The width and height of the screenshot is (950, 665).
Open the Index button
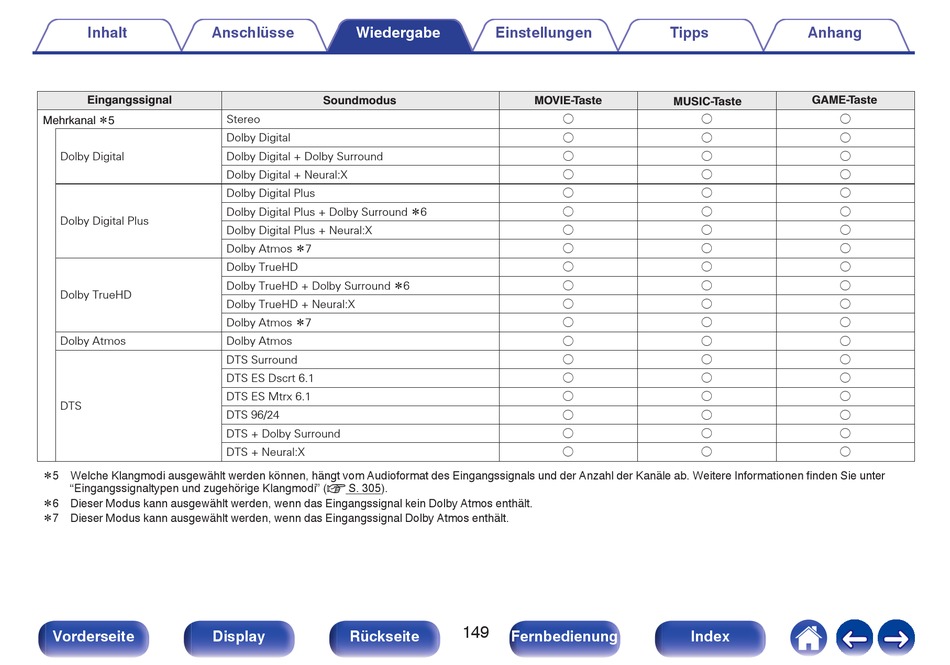pos(710,638)
